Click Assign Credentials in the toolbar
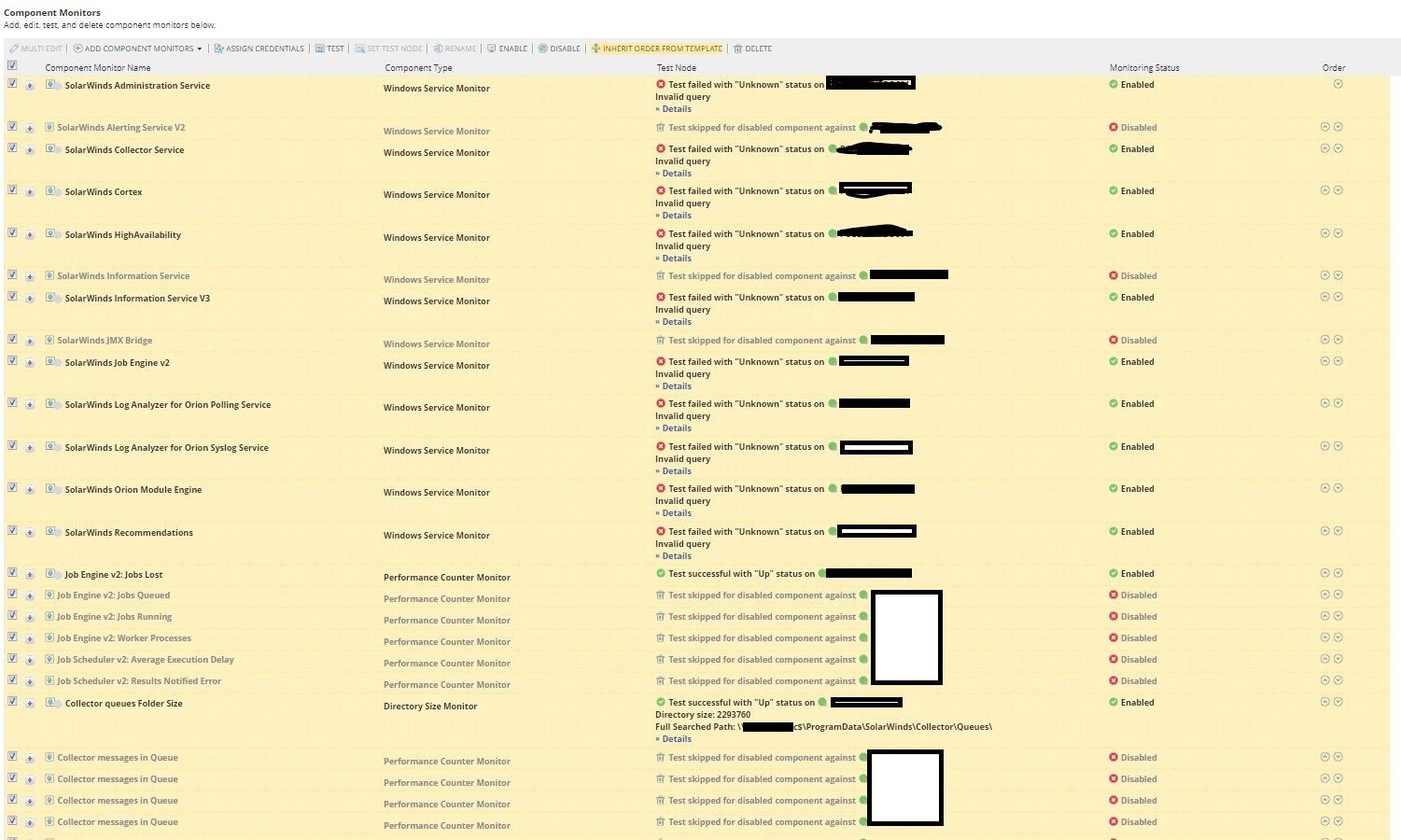1401x840 pixels. coord(259,49)
